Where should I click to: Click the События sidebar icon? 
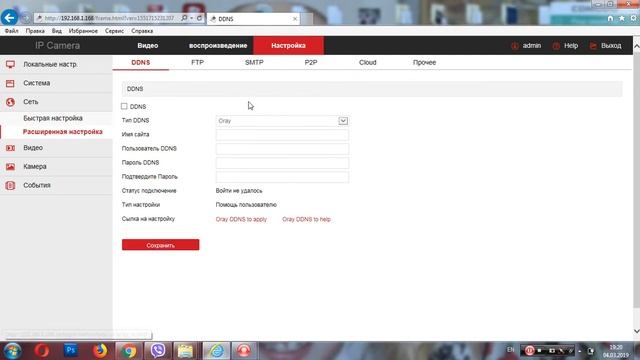tap(10, 185)
